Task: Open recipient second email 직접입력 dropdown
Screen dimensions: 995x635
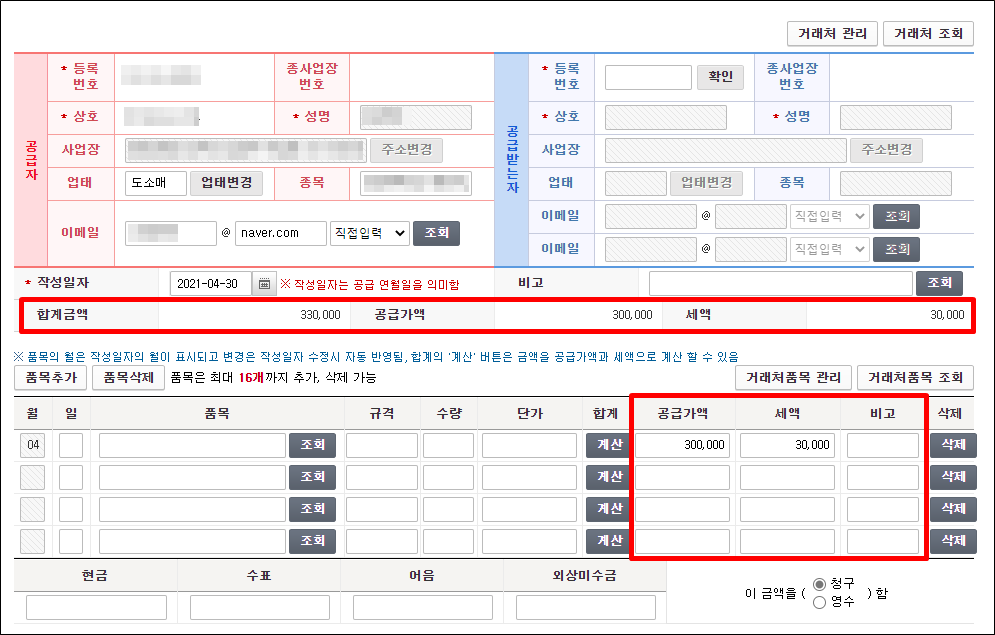Action: click(829, 249)
